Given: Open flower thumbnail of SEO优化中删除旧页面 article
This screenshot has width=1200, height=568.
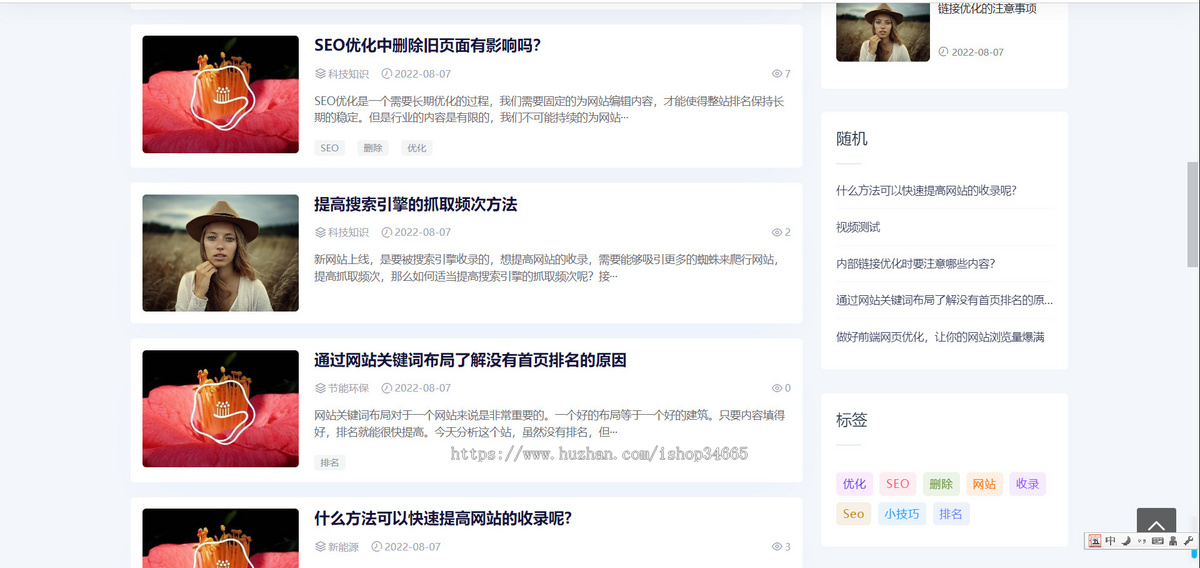Looking at the screenshot, I should click(x=220, y=94).
